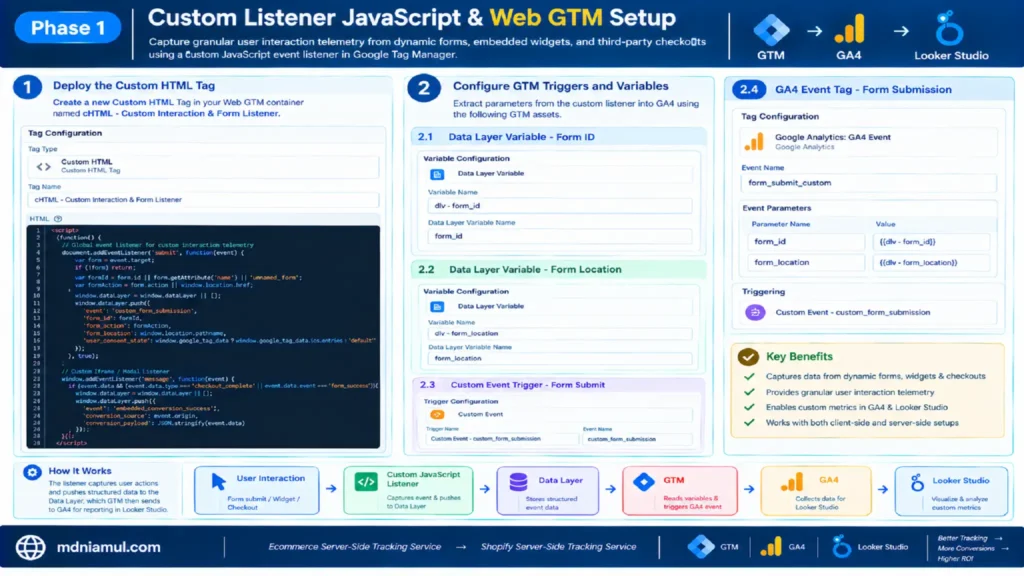The image size is (1024, 576).
Task: Click the Google Analytics GA4 Event icon in Tag Configuration
Action: click(x=754, y=142)
